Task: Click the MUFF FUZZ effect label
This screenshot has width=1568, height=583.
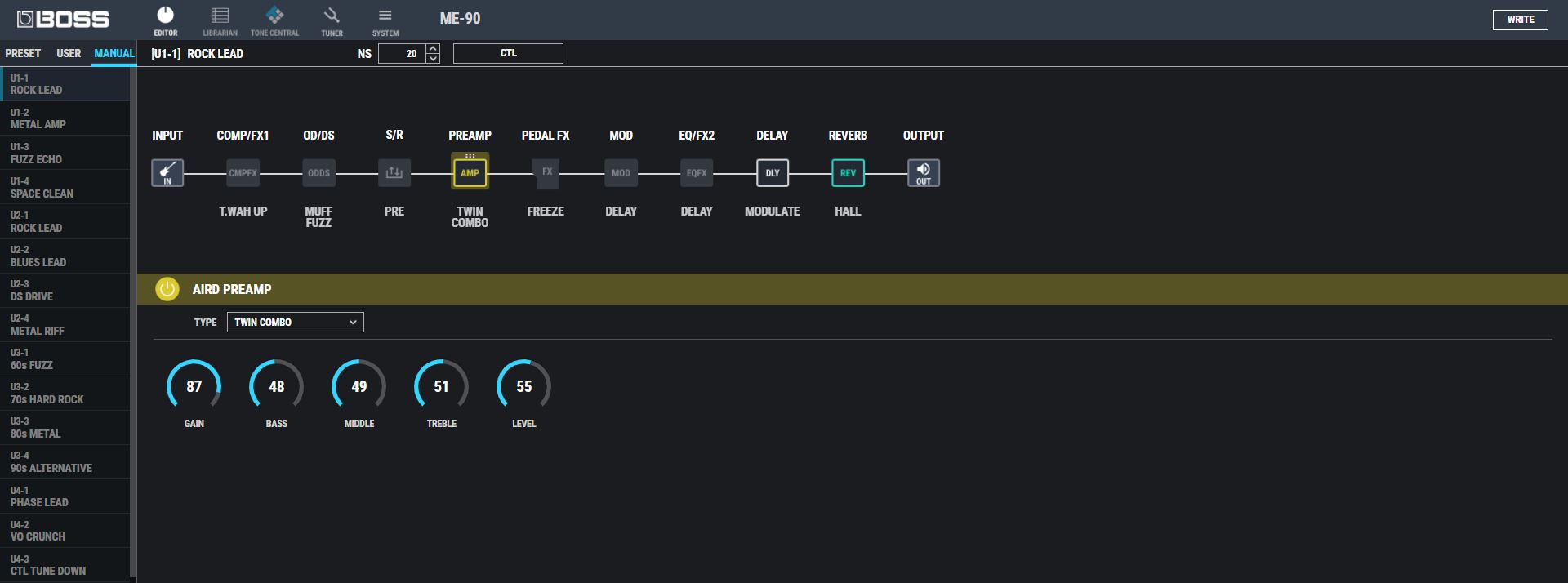Action: (x=318, y=216)
